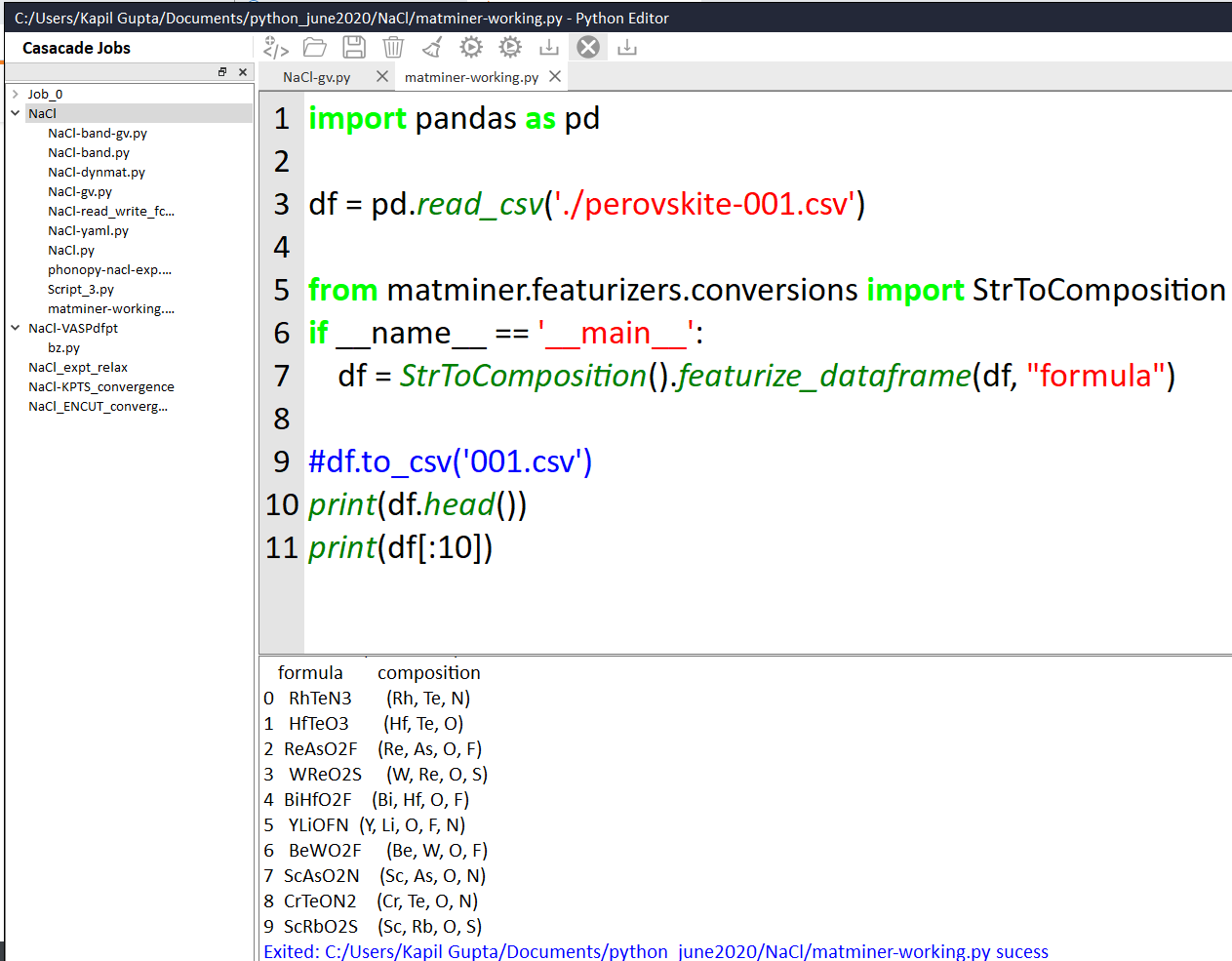1232x961 pixels.
Task: Select Job_0 in the jobs tree
Action: click(x=45, y=95)
